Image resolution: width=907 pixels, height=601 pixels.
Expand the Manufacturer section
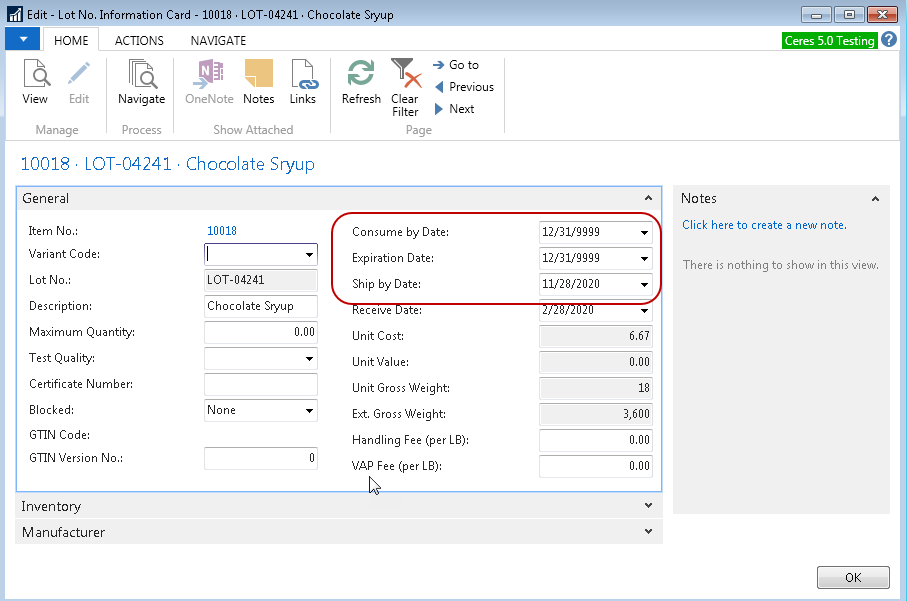[648, 533]
